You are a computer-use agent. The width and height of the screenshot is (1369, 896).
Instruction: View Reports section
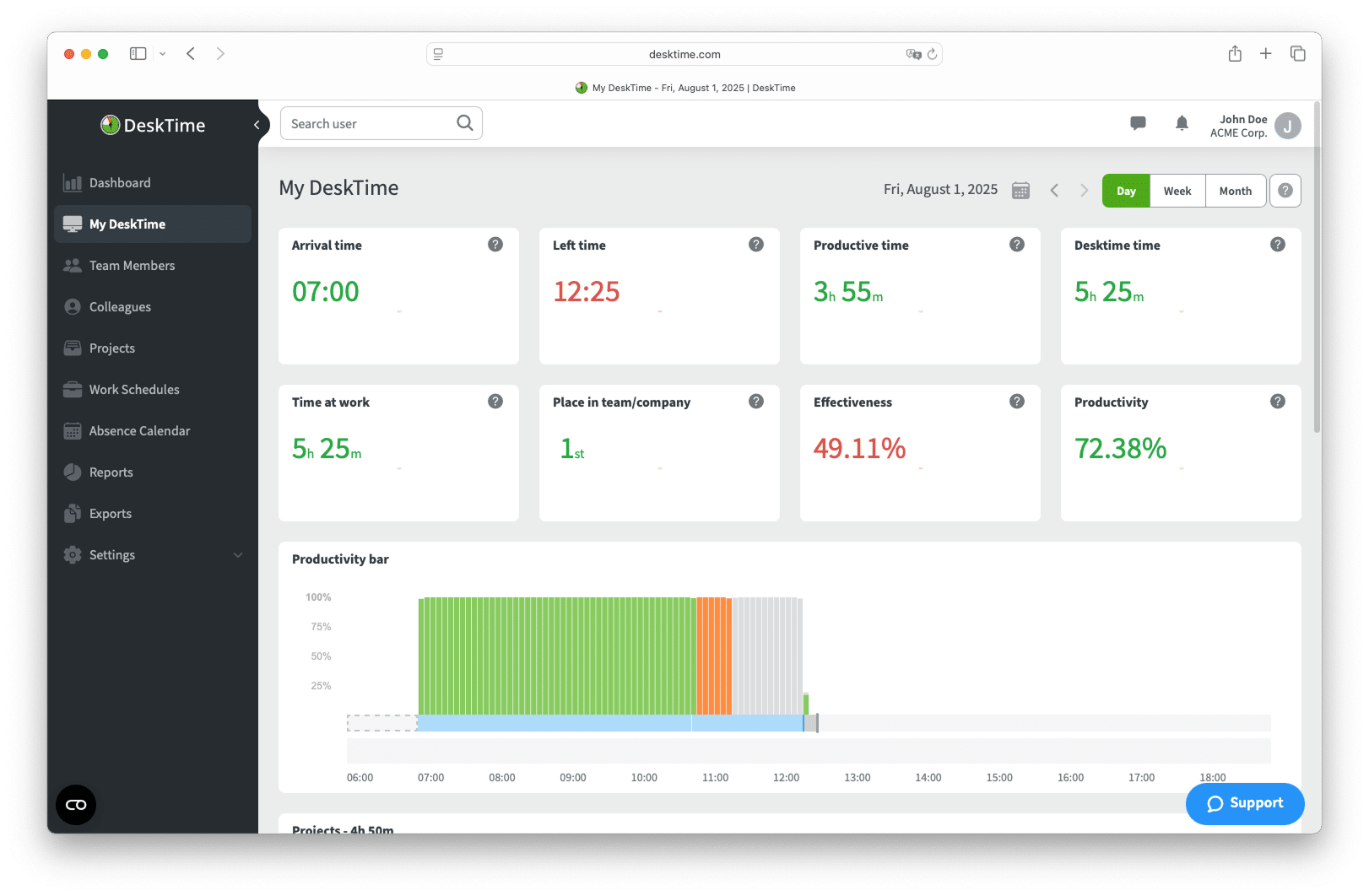(152, 472)
